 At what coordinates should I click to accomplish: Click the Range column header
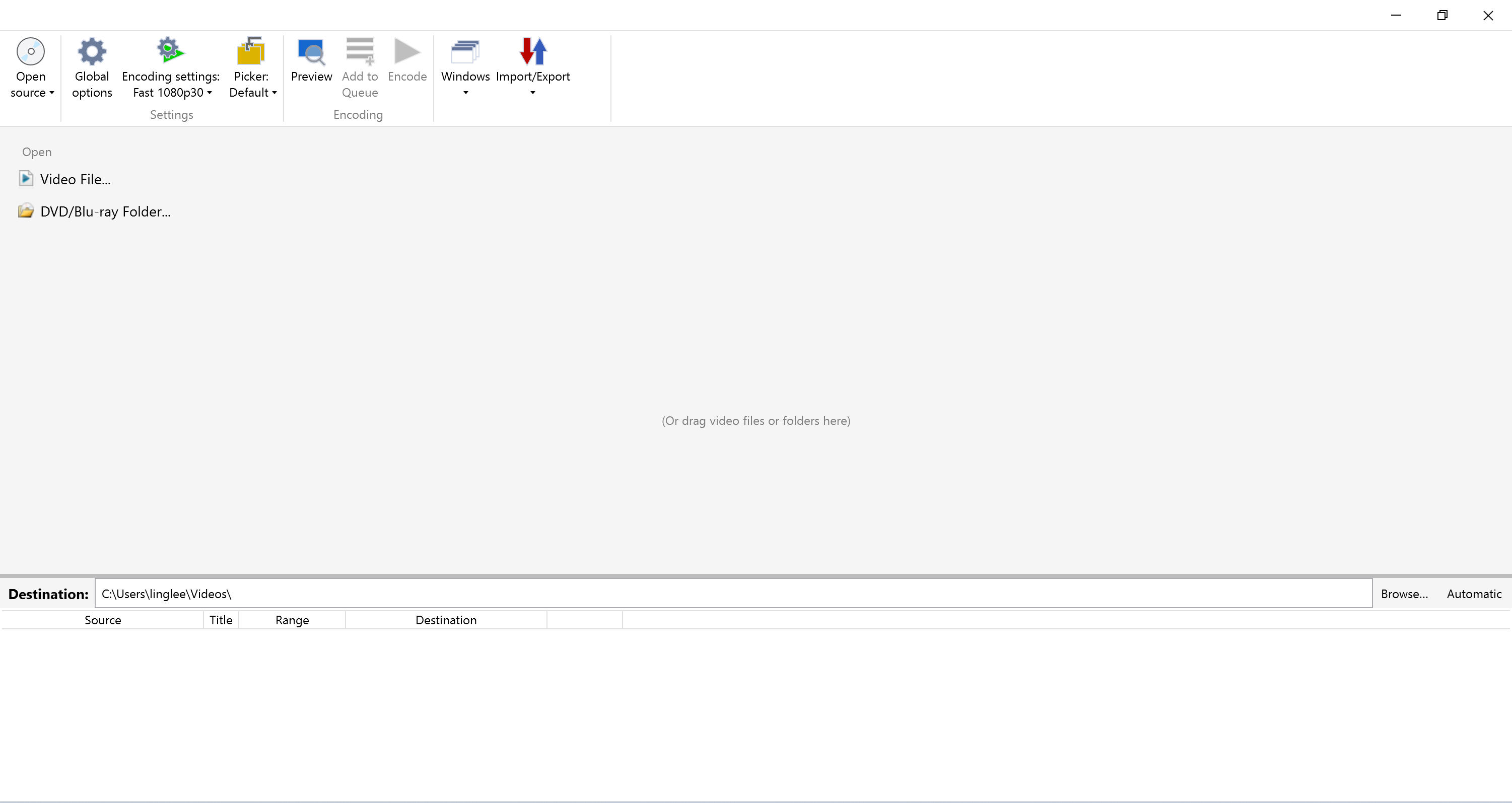pos(292,620)
